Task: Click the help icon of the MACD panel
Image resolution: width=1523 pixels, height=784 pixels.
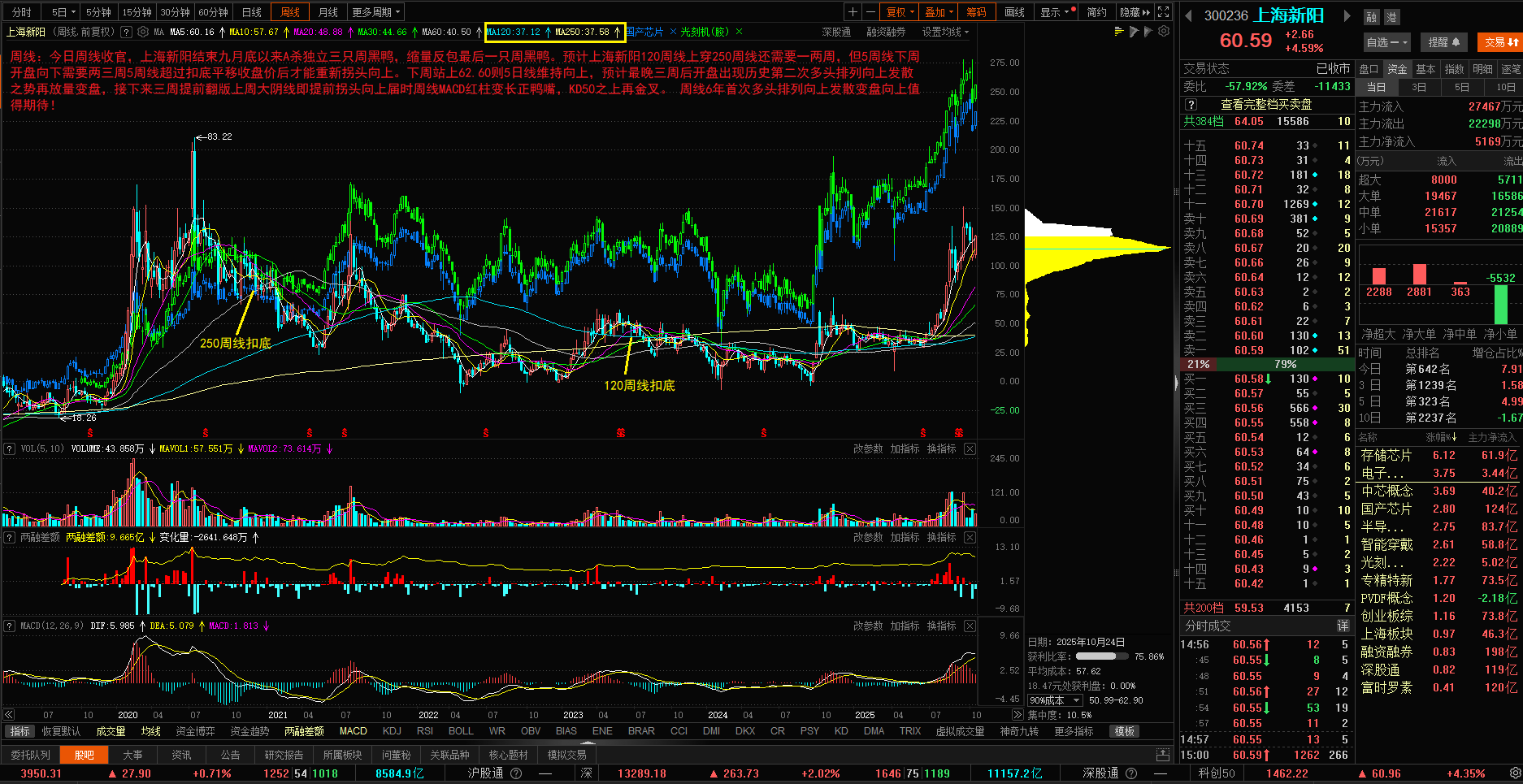Action: 10,626
